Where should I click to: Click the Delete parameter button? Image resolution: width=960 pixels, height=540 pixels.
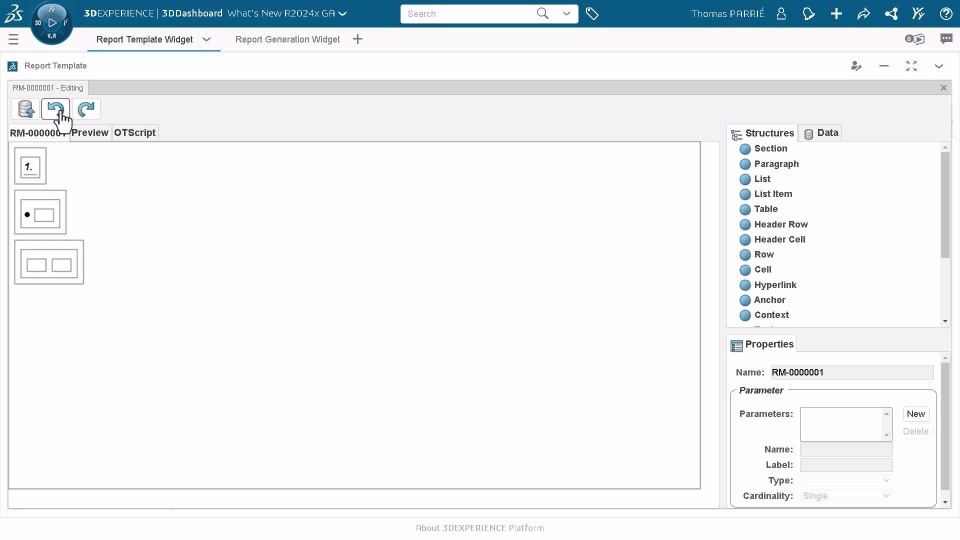pos(916,432)
